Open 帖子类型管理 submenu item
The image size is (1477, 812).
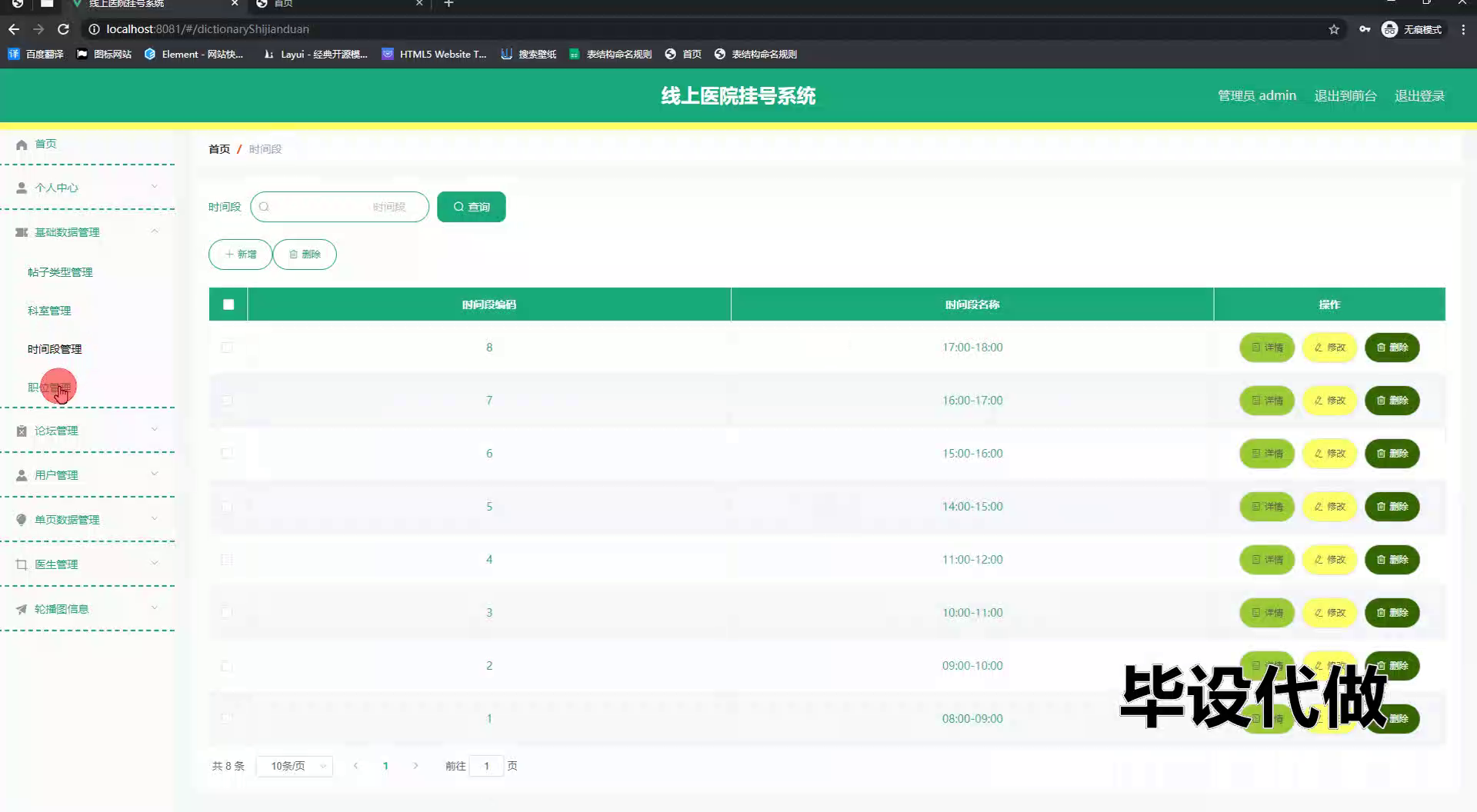tap(60, 272)
